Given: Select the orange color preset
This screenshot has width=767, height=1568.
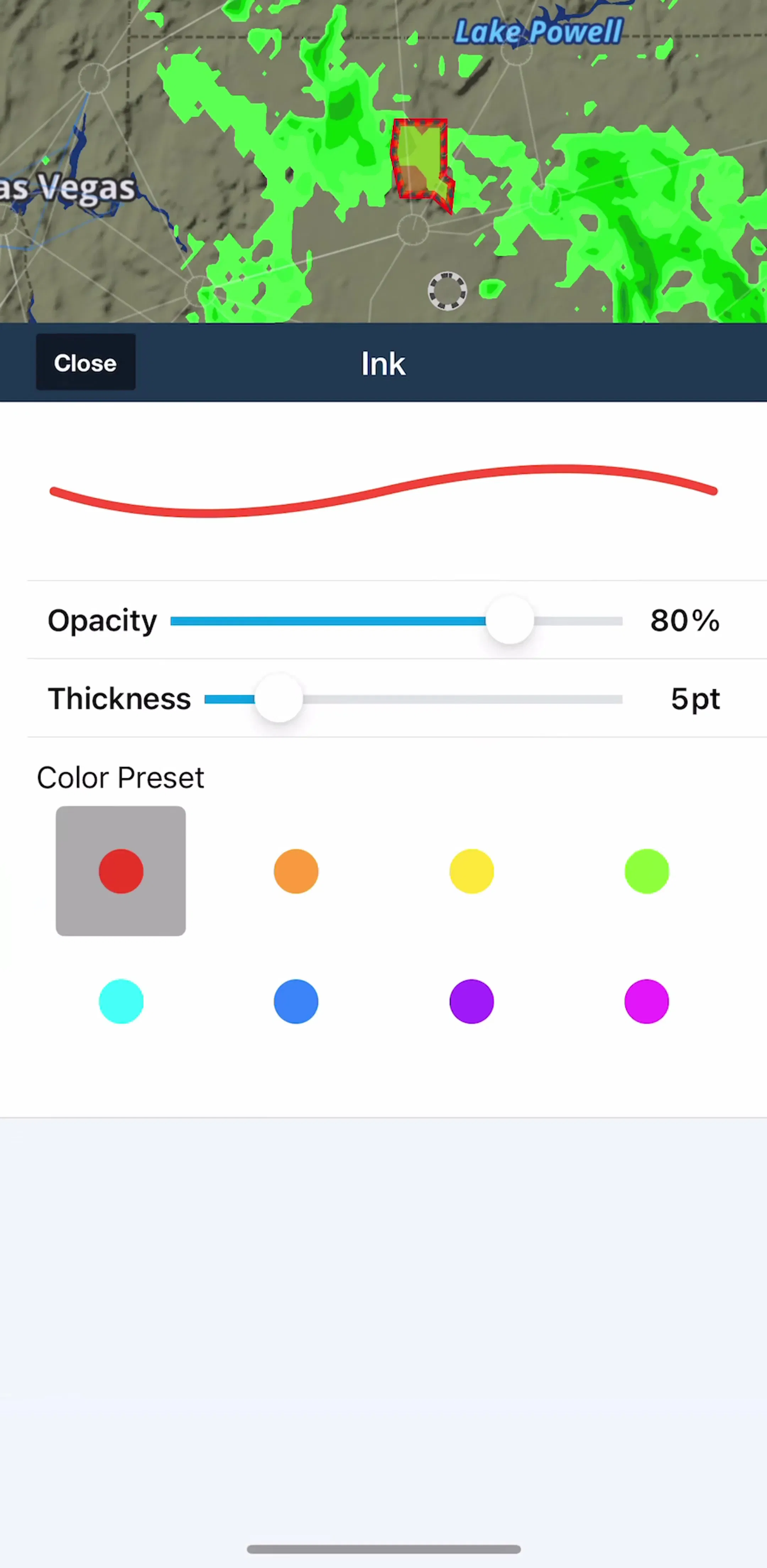Looking at the screenshot, I should [x=296, y=871].
